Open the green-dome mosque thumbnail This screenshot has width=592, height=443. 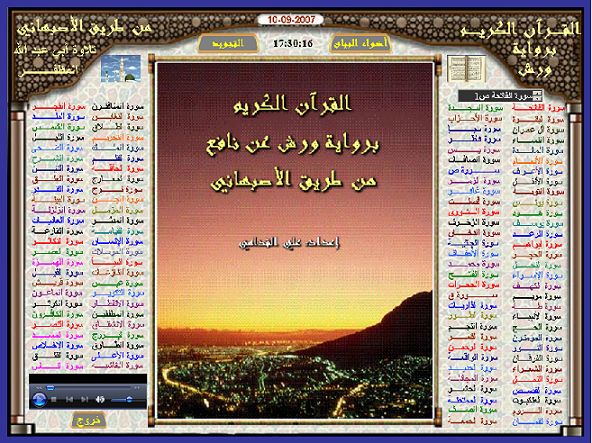[121, 69]
